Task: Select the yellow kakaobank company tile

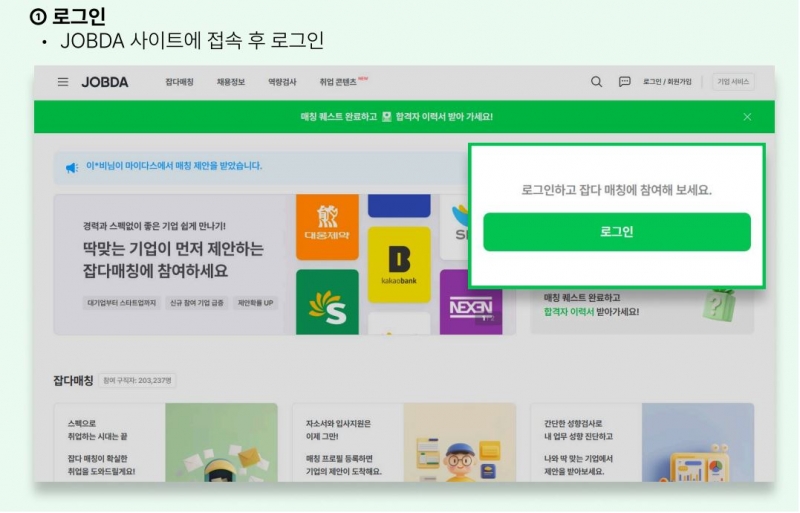Action: (x=399, y=263)
